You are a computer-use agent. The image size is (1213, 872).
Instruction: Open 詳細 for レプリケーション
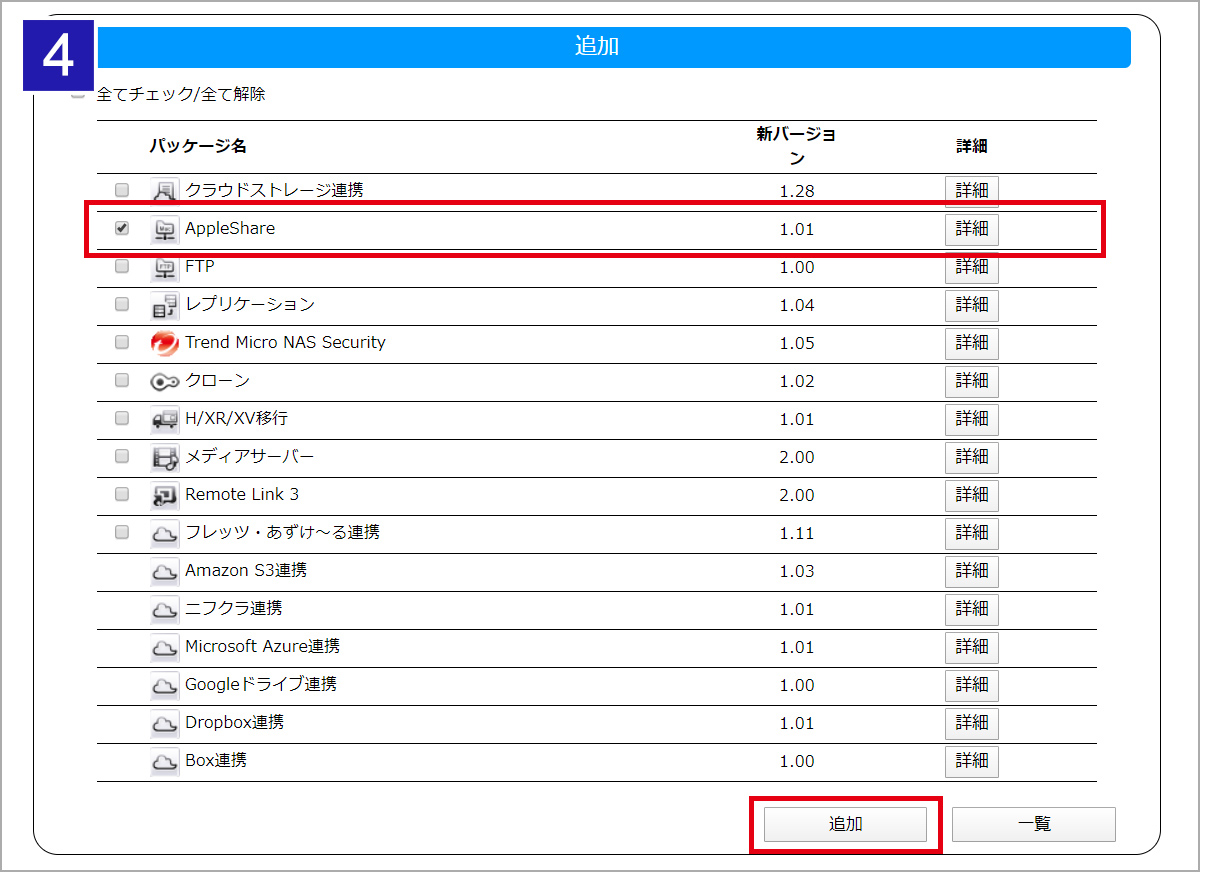(x=972, y=305)
